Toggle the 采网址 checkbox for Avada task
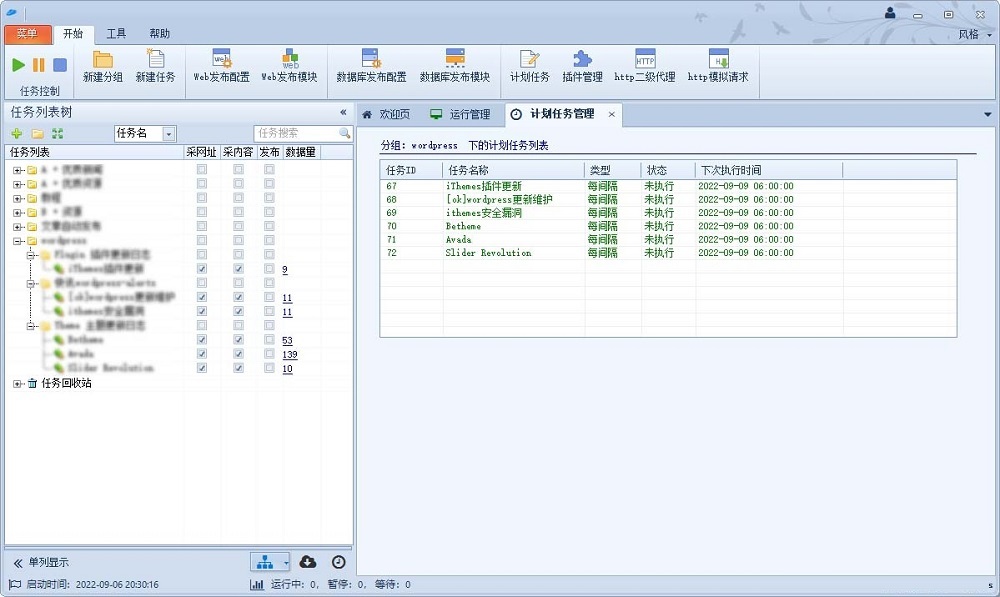 (x=202, y=354)
